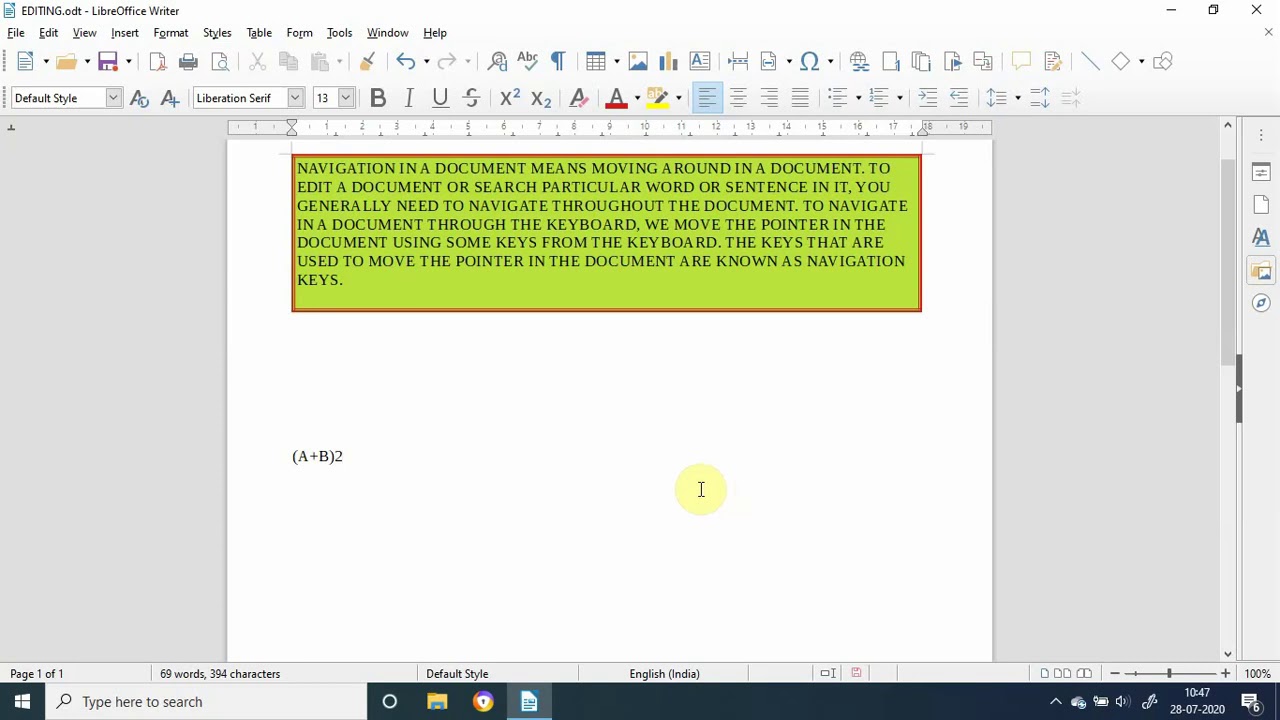Click the zoom slider handle
Viewport: 1280px width, 720px height.
[x=1169, y=674]
